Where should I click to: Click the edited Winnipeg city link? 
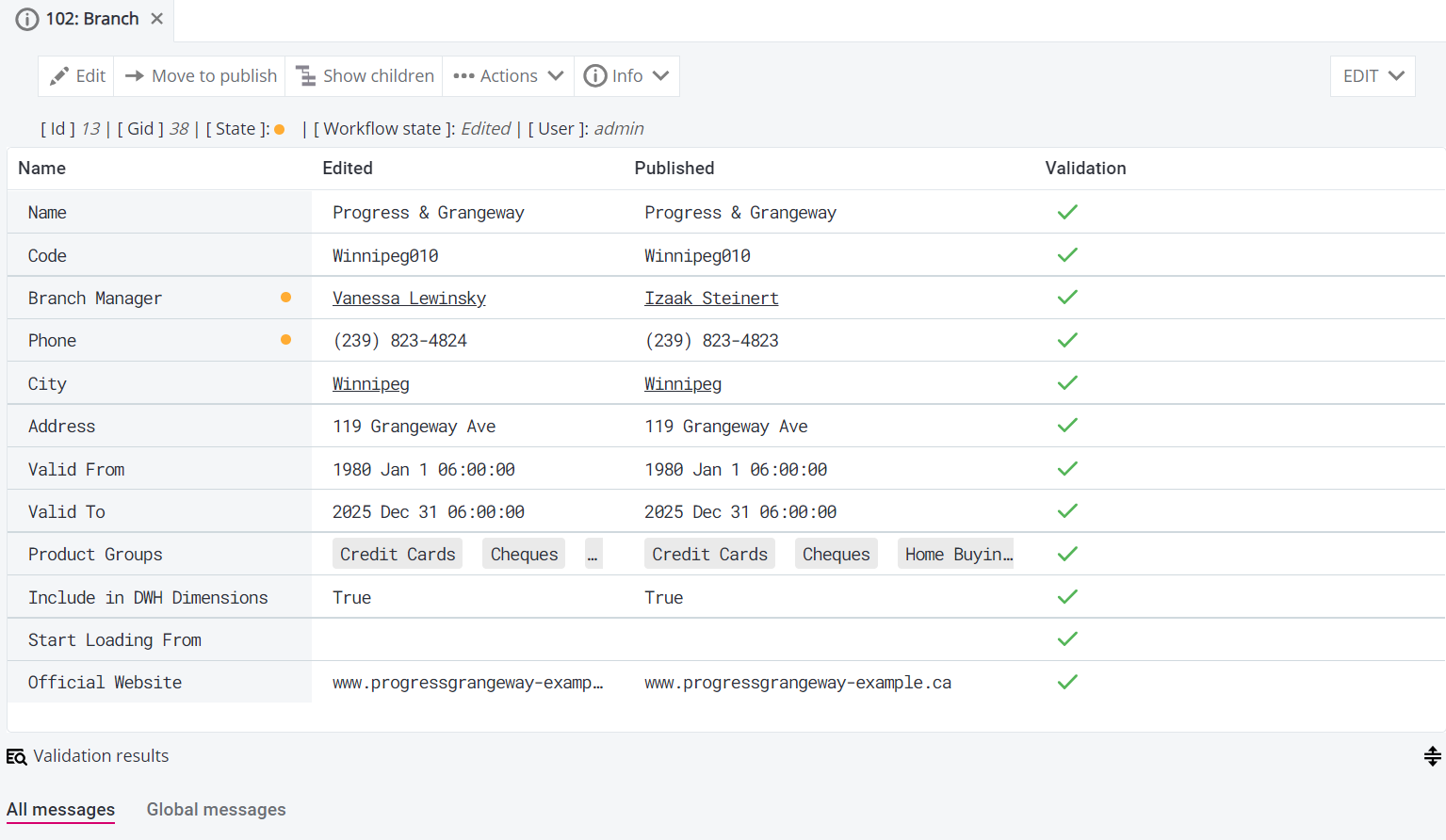370,384
